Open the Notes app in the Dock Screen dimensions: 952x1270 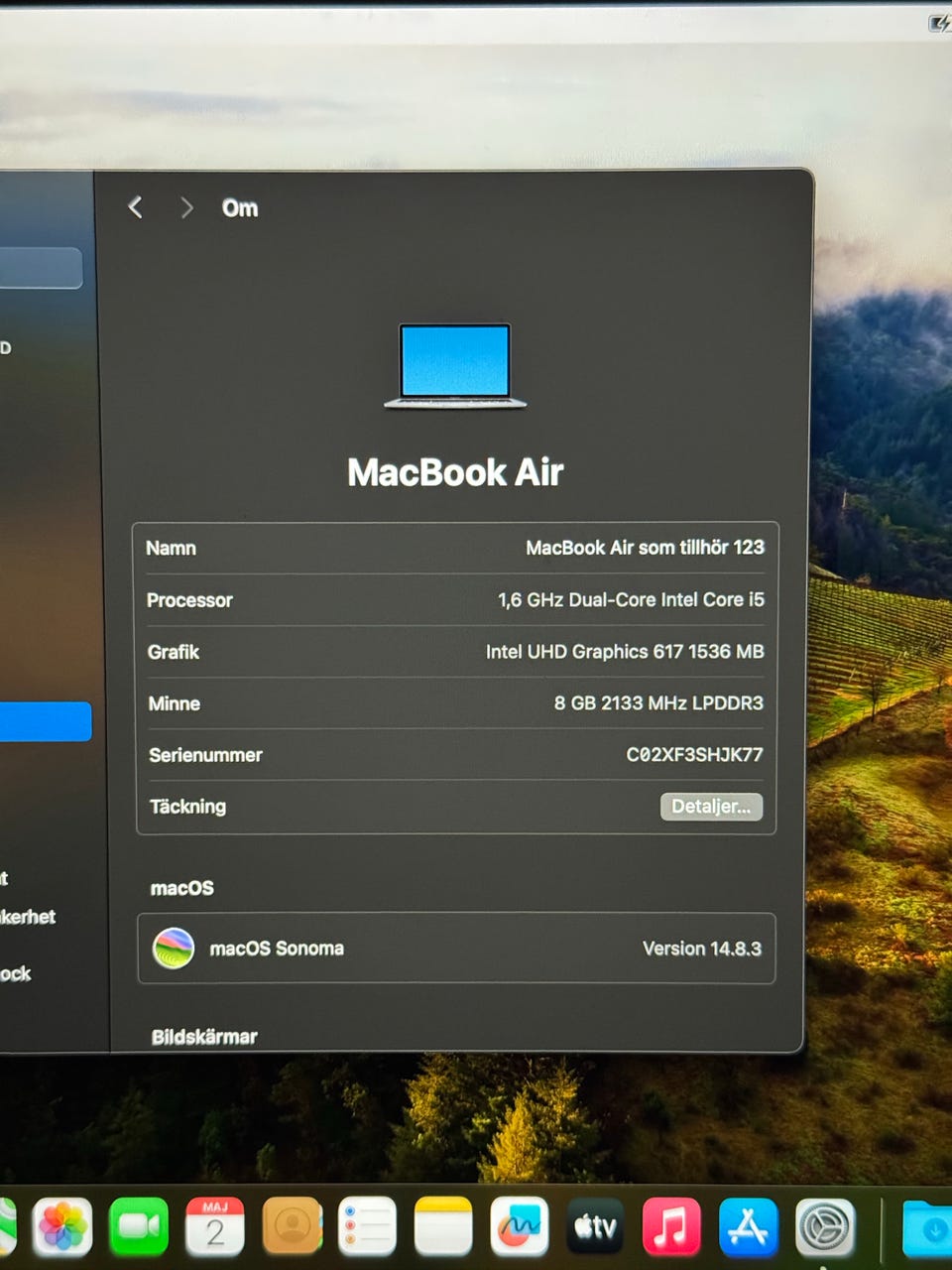coord(443,1227)
